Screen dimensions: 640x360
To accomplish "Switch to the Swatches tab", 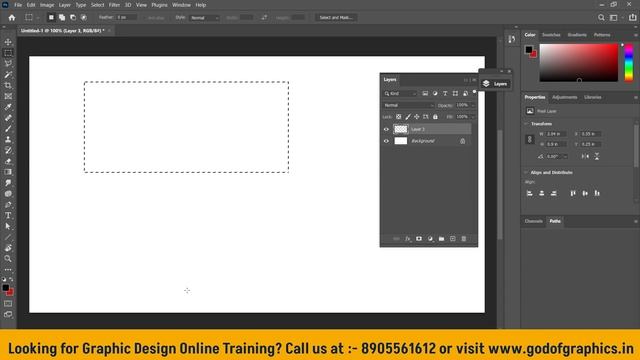I will coord(551,35).
